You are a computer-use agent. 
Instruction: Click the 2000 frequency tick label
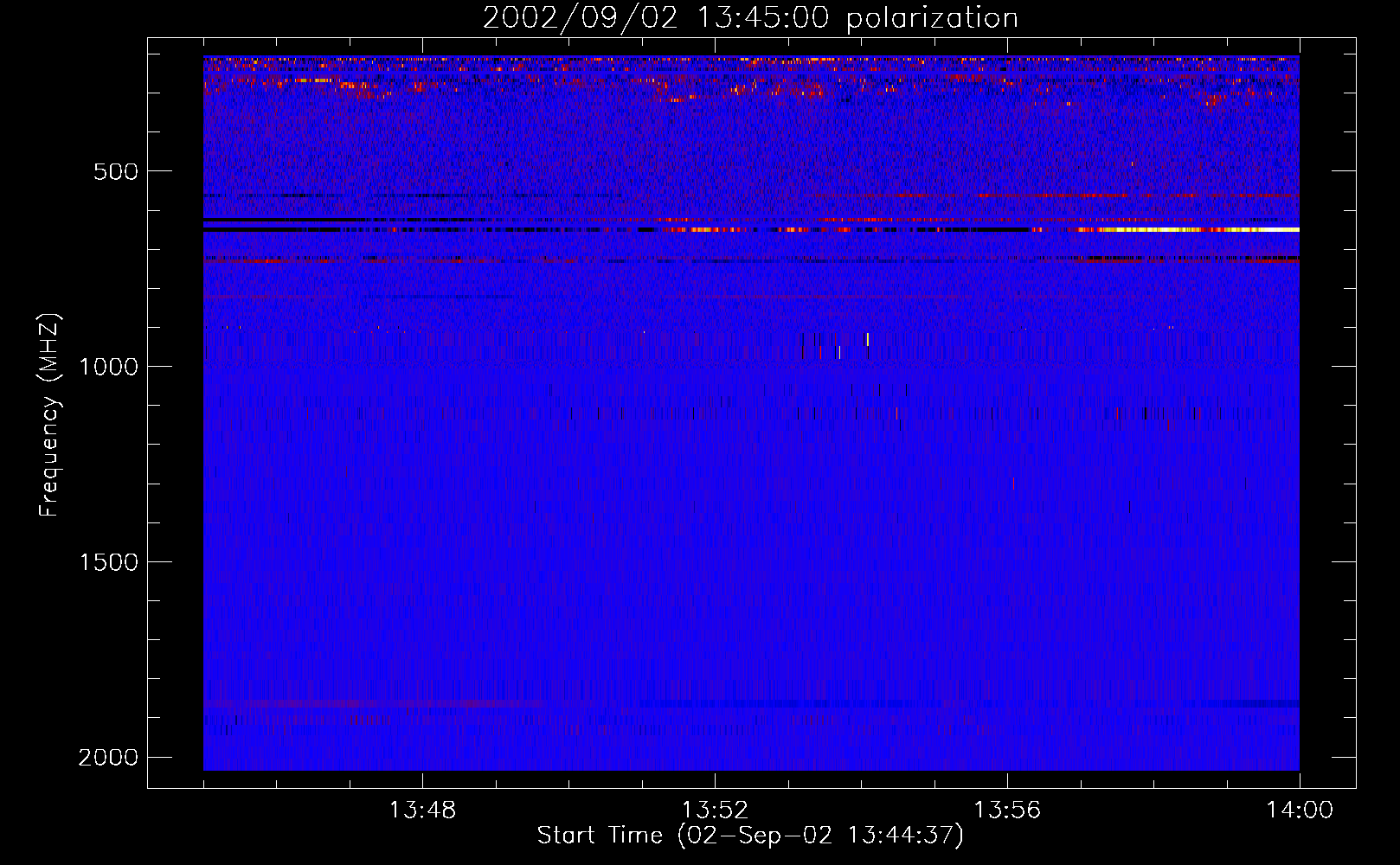[x=108, y=758]
